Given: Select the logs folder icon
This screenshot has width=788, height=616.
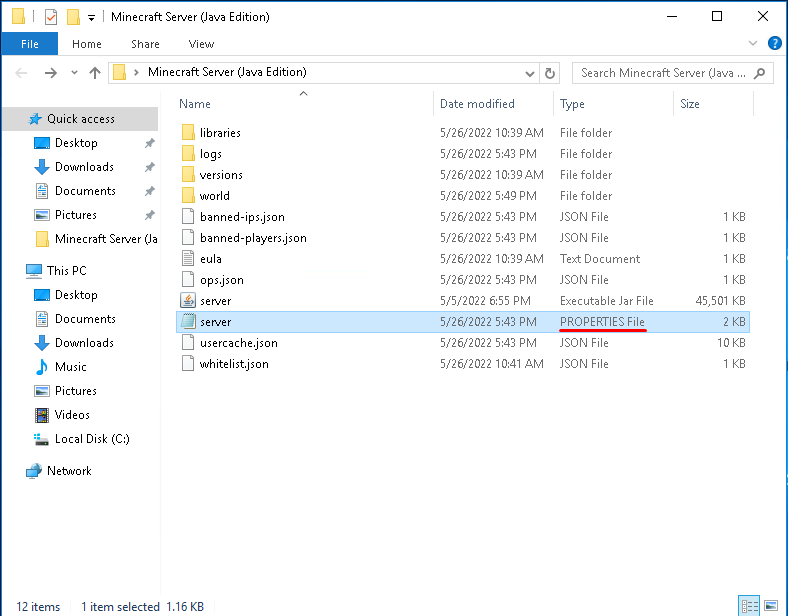Looking at the screenshot, I should click(188, 154).
